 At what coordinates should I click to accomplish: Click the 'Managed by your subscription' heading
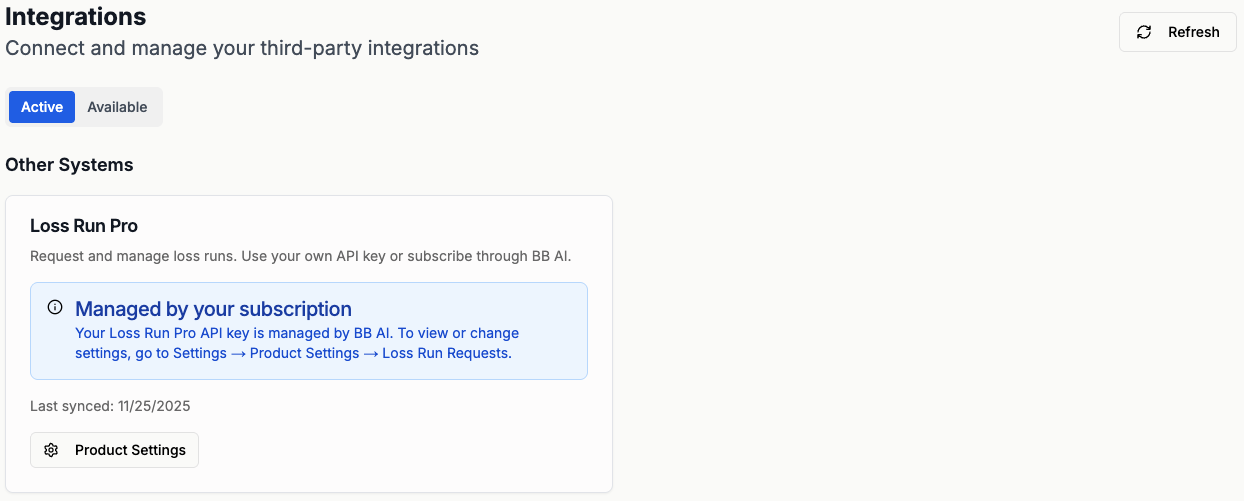pos(213,309)
